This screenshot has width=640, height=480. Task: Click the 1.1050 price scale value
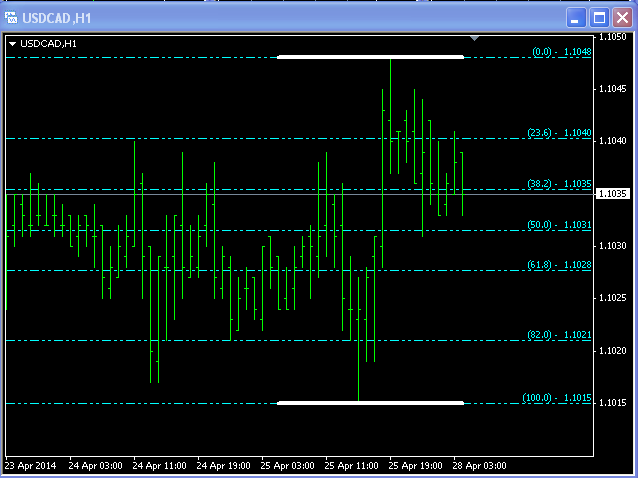612,37
